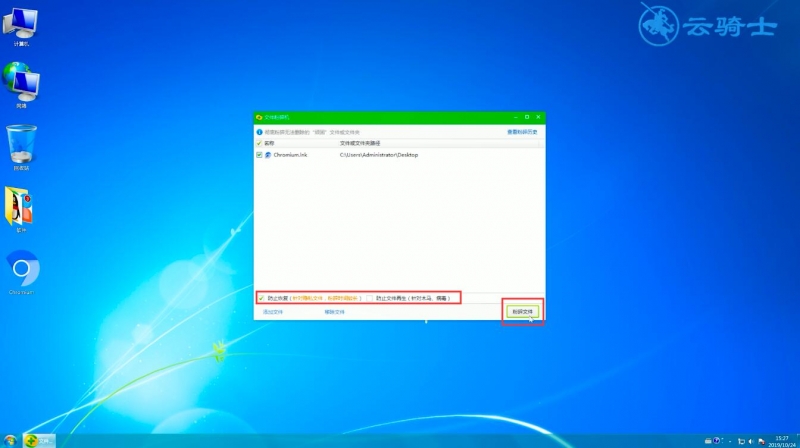Open the view shredding history link
The height and width of the screenshot is (448, 800).
(x=522, y=132)
